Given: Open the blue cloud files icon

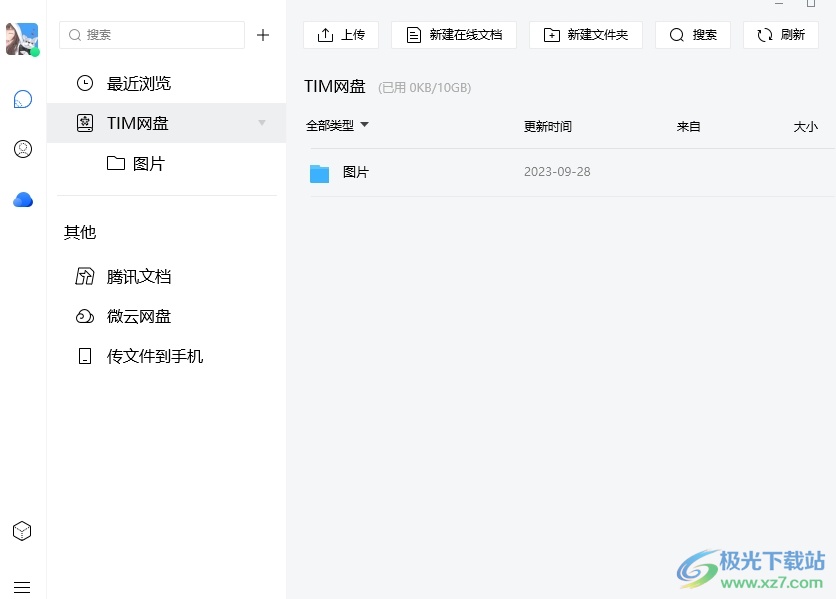Looking at the screenshot, I should tap(22, 200).
